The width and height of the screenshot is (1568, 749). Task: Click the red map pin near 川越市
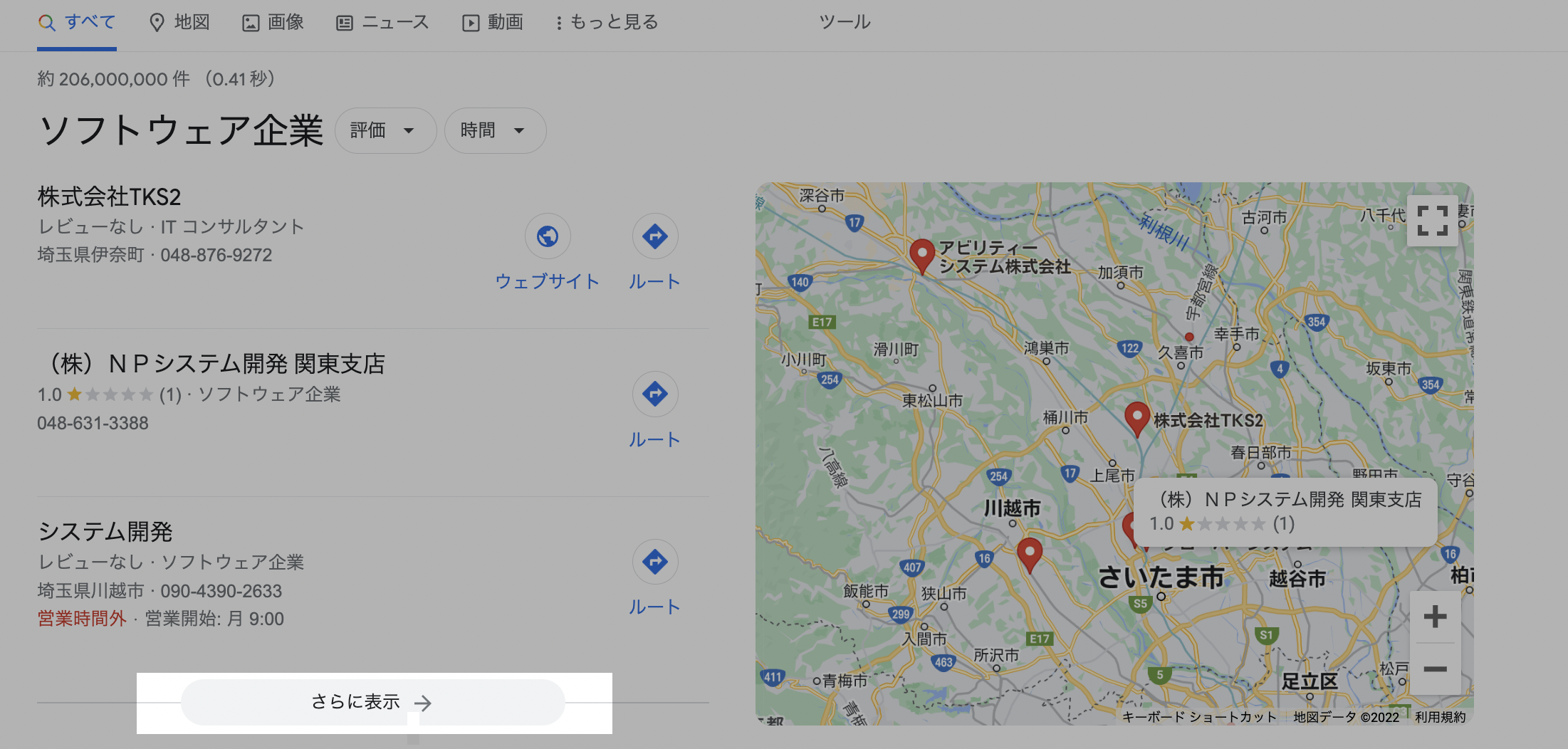(1030, 554)
